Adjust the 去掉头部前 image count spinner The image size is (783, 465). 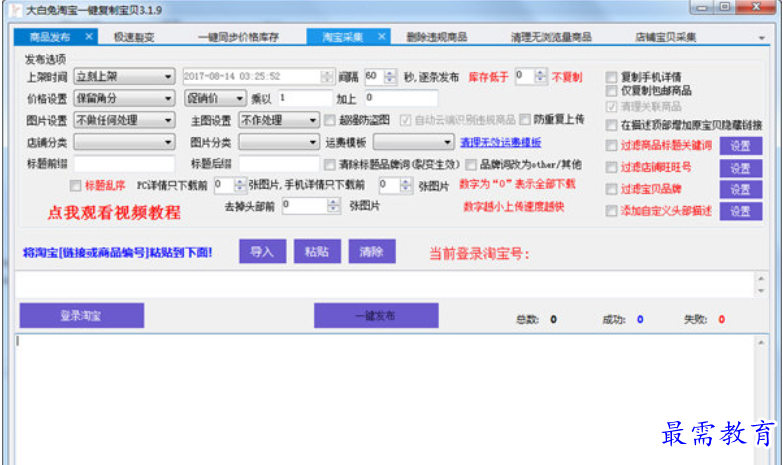(333, 205)
